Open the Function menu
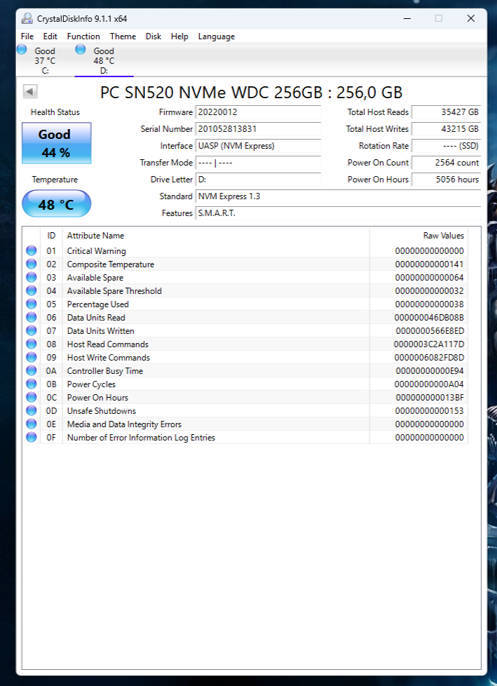 pos(83,36)
